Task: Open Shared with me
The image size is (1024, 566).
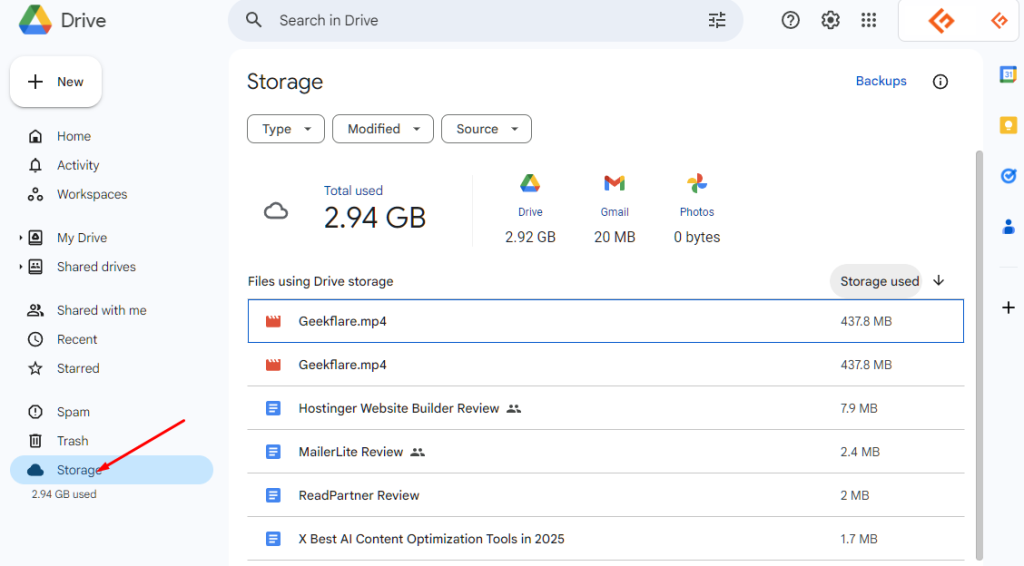Action: click(101, 310)
